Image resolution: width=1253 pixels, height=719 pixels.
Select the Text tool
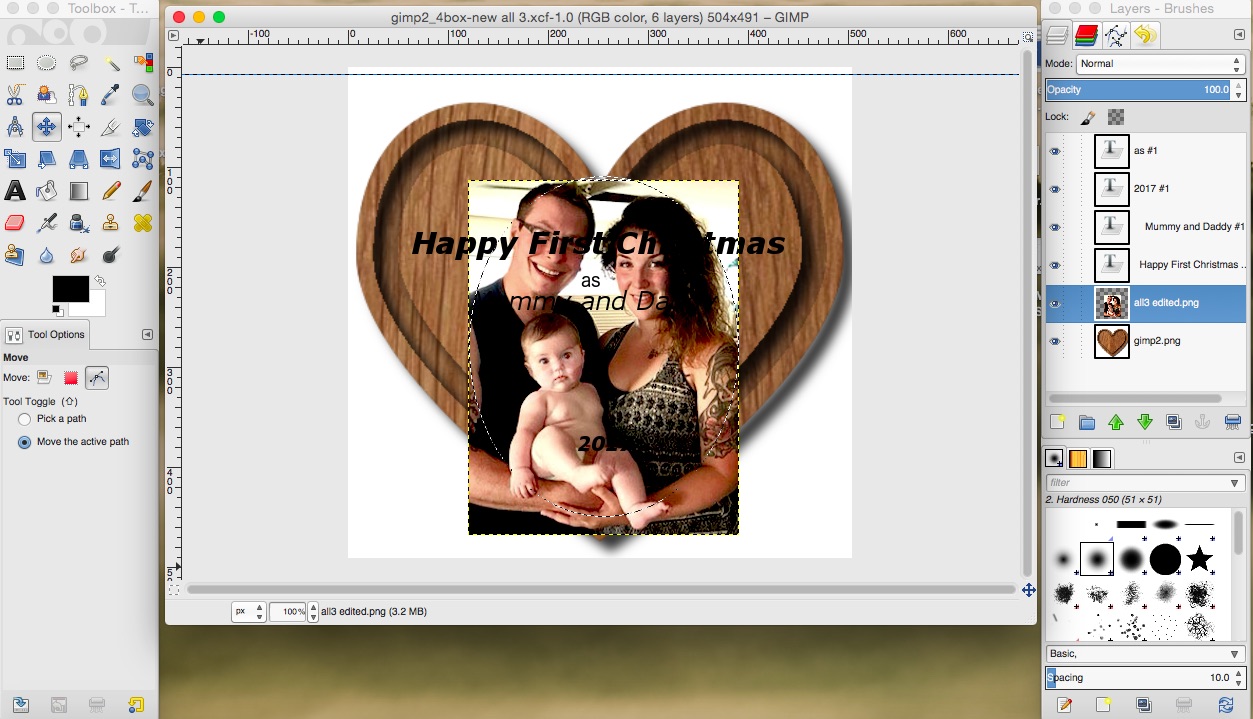point(15,190)
